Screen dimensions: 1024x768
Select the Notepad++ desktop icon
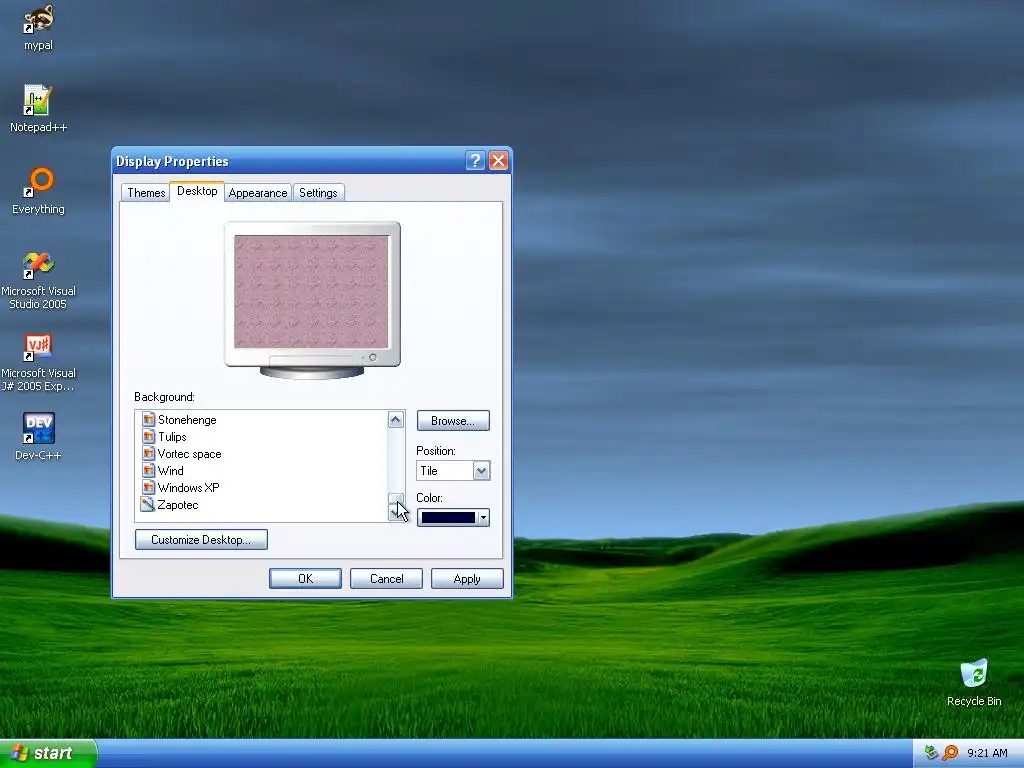[x=38, y=101]
